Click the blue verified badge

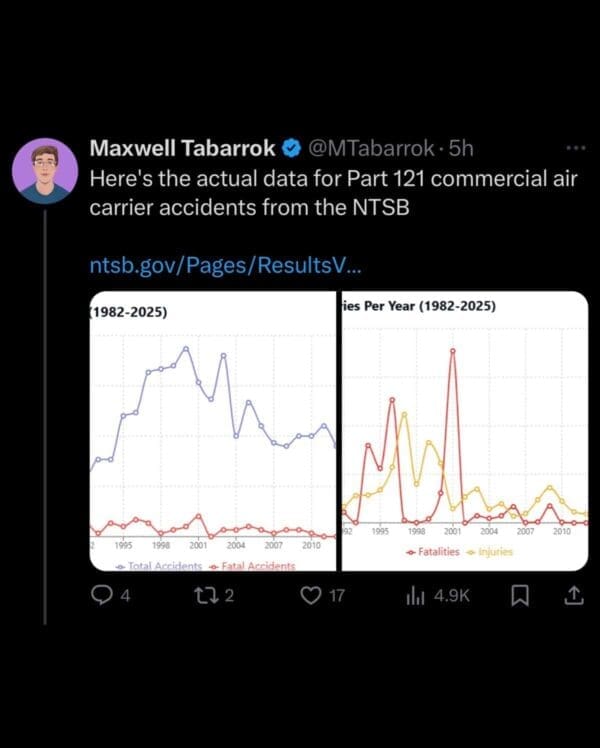(289, 149)
